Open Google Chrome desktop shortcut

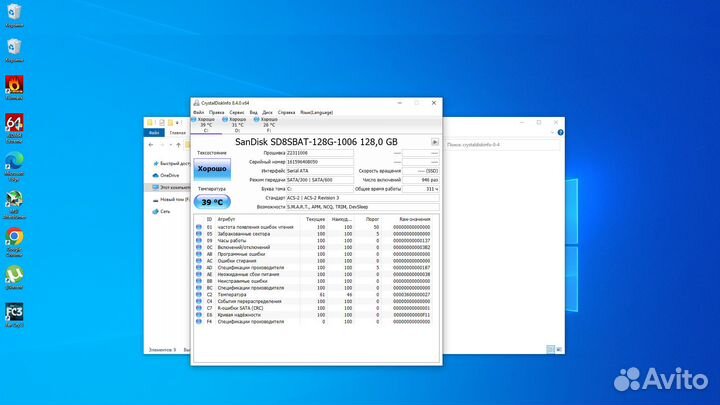point(14,242)
